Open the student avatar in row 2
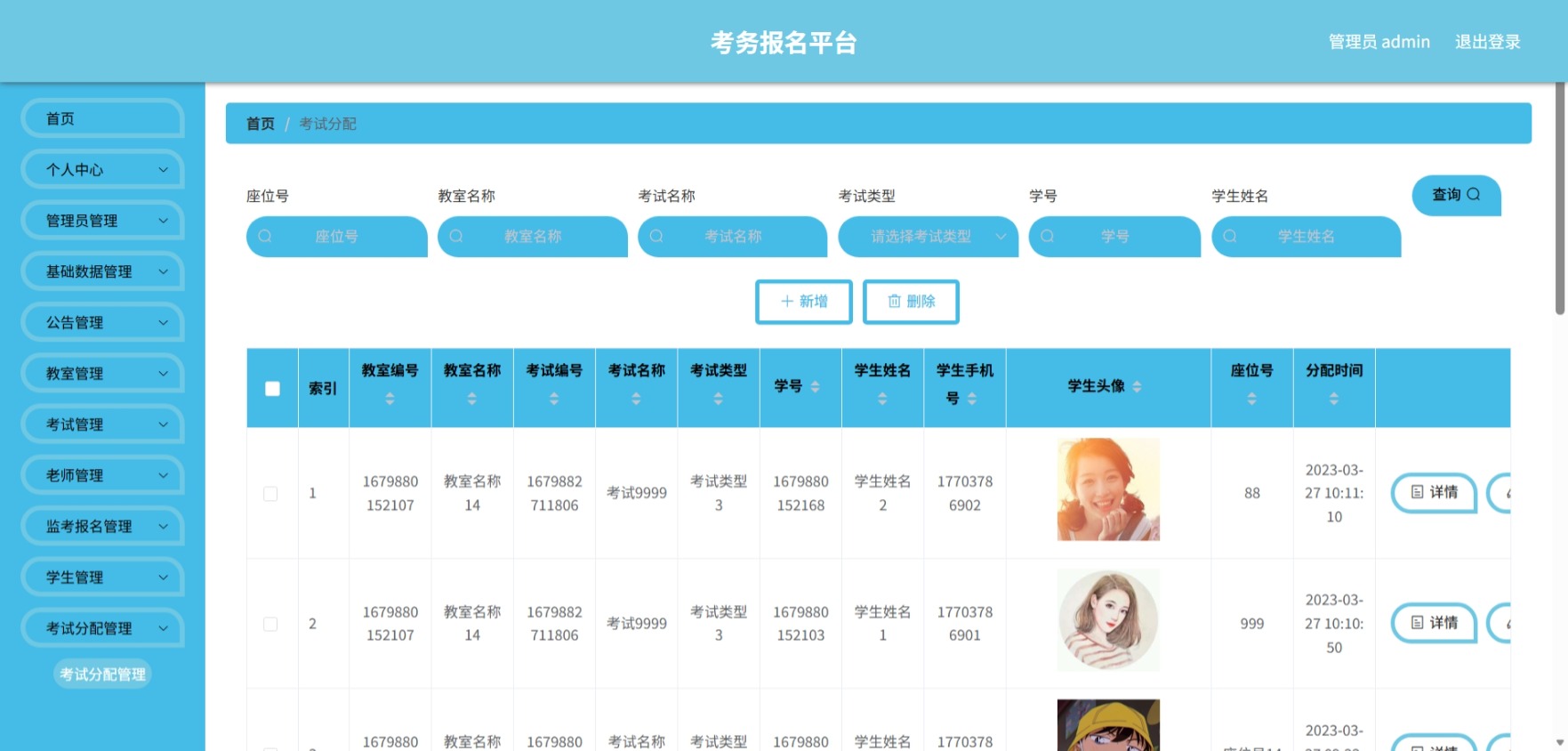This screenshot has height=751, width=1568. click(x=1108, y=620)
